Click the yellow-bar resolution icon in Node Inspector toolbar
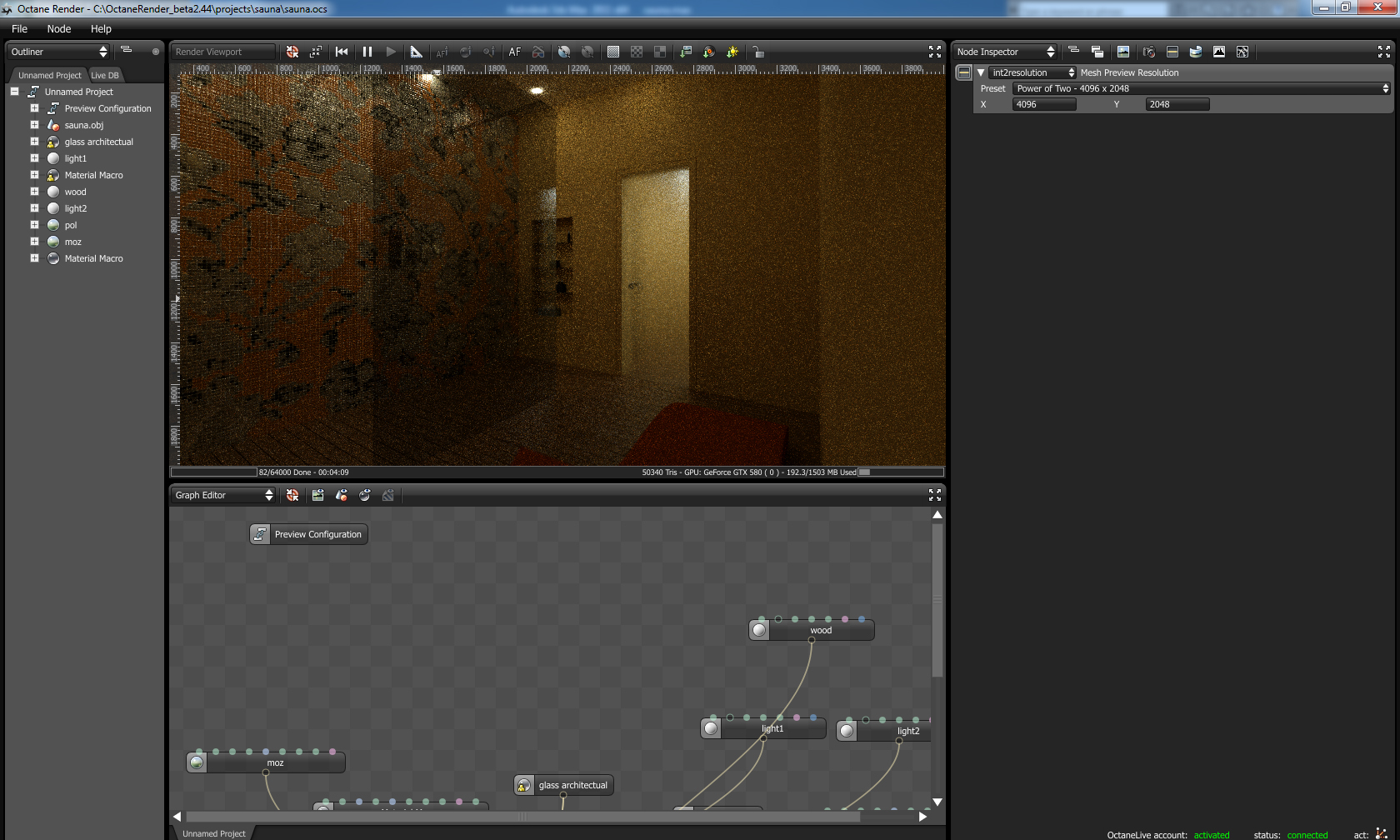The image size is (1400, 840). click(1172, 52)
